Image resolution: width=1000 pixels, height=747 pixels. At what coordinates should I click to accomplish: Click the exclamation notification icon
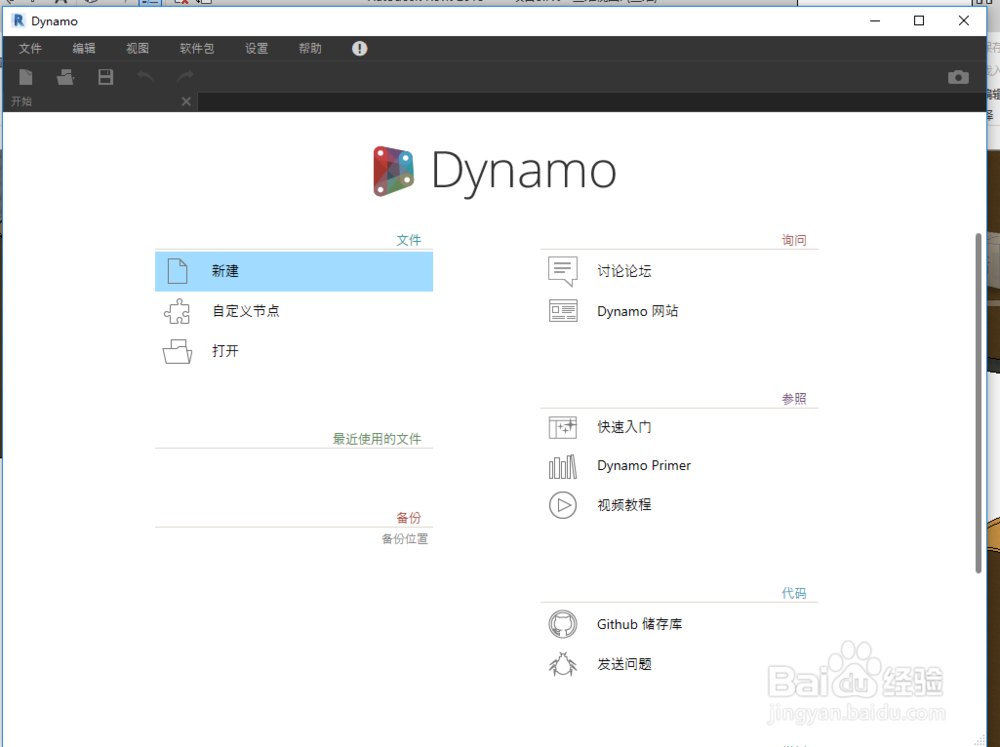tap(360, 48)
